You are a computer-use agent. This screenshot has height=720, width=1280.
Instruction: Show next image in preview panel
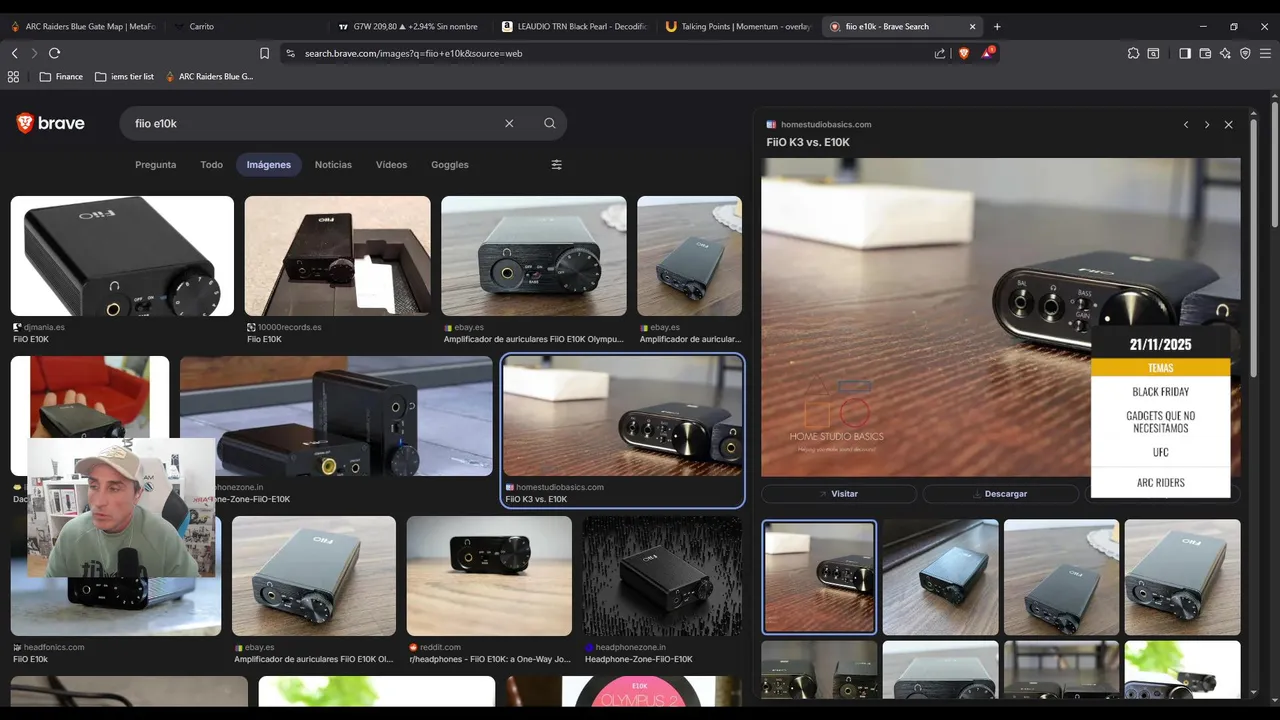click(x=1207, y=125)
